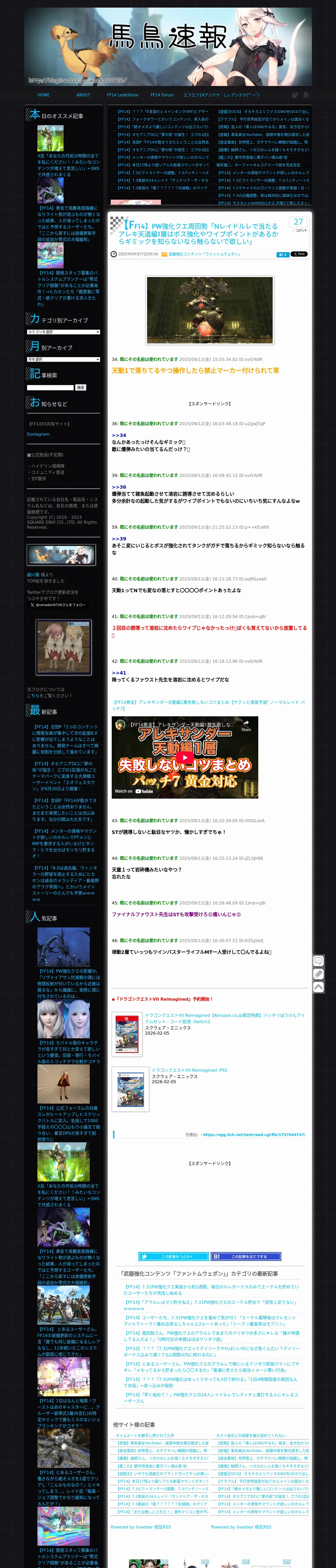Open the 月を選択 monthly archive dropdown
Image resolution: width=336 pixels, height=1568 pixels.
tap(63, 360)
